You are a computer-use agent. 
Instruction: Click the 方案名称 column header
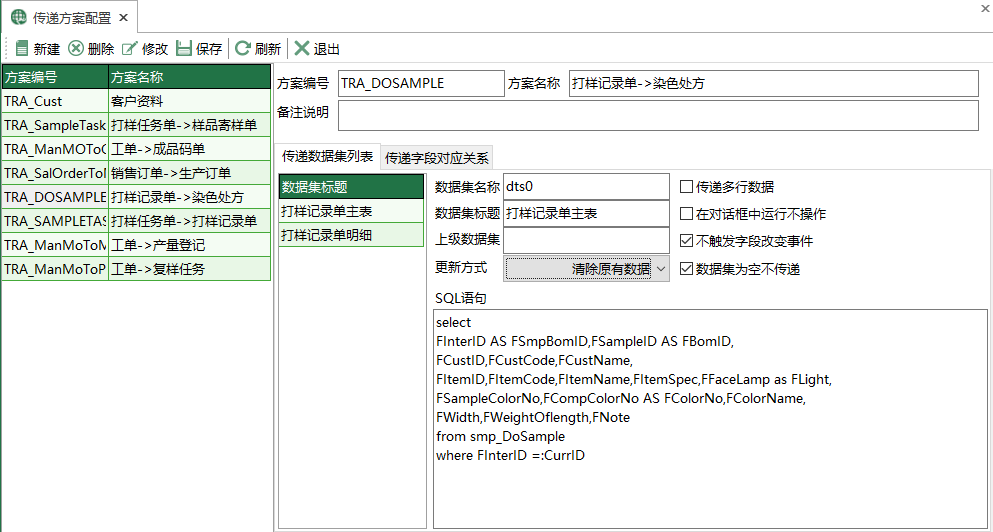tap(189, 77)
